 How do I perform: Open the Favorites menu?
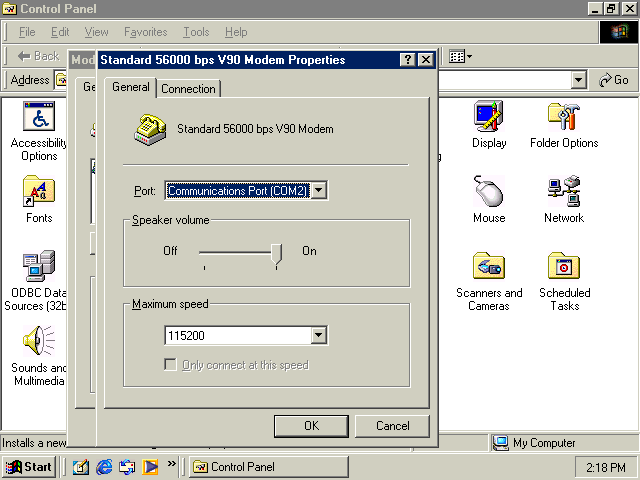146,32
